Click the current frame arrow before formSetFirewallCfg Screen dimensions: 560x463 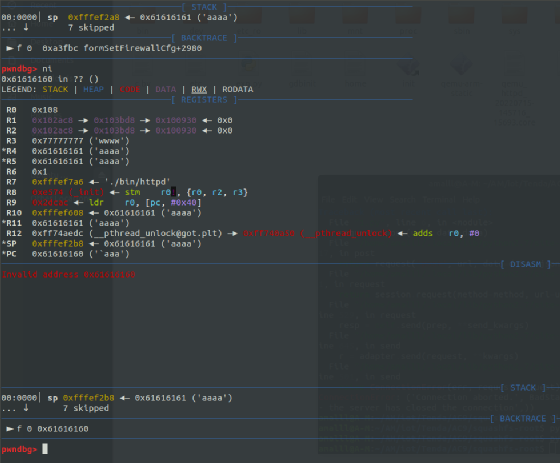click(x=10, y=48)
